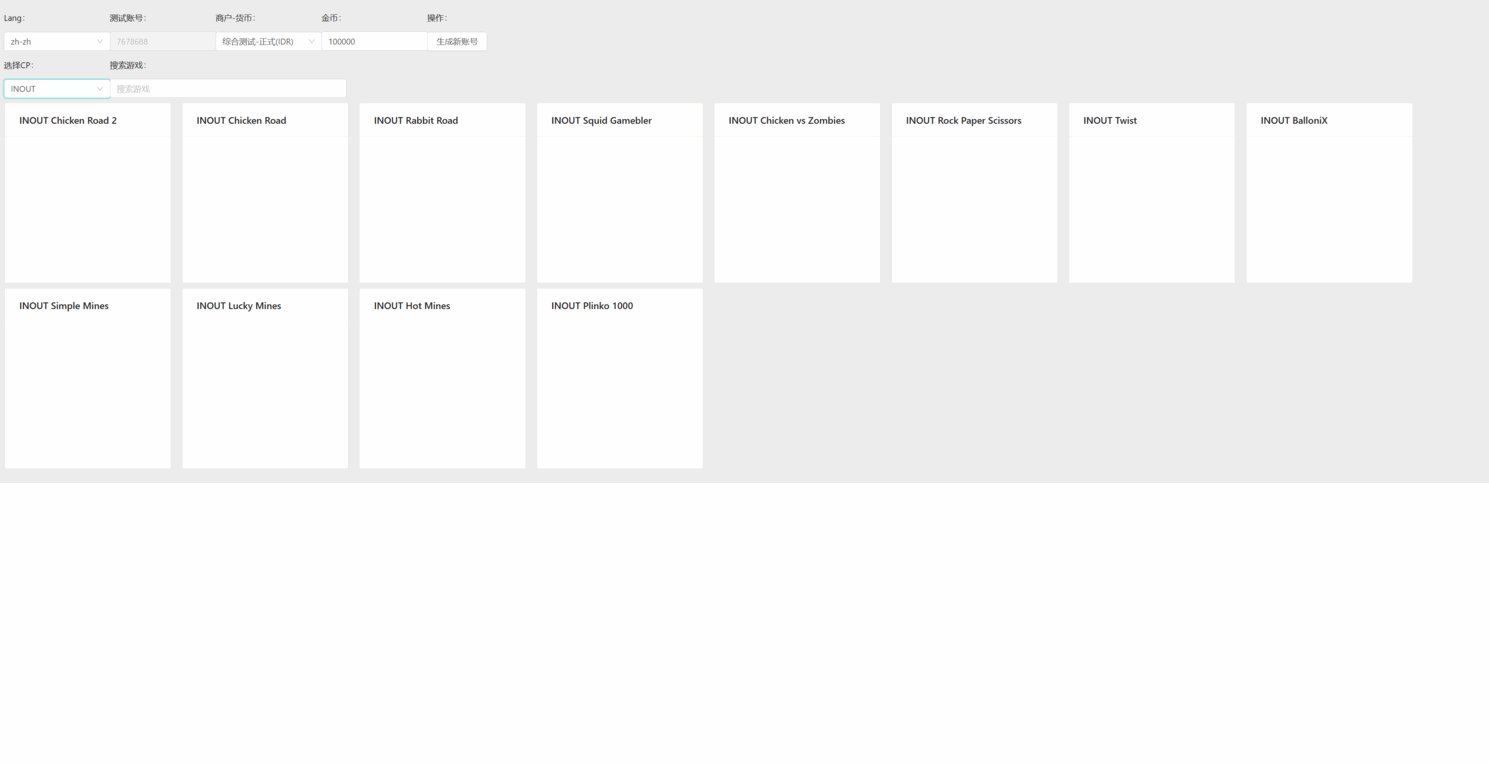The height and width of the screenshot is (764, 1489).
Task: Launch the INOUT Plinko 1000 card
Action: pos(620,378)
